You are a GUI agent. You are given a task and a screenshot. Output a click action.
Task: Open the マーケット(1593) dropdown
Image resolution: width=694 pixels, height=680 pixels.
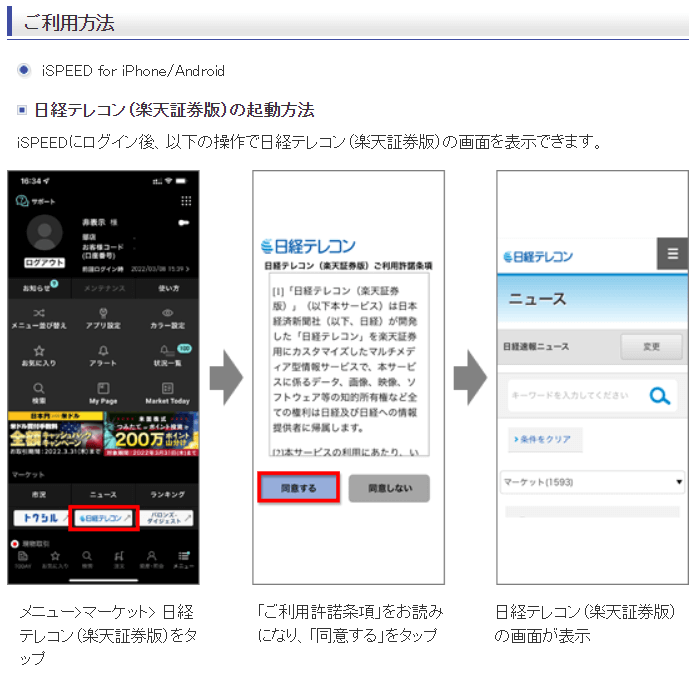pyautogui.click(x=592, y=482)
